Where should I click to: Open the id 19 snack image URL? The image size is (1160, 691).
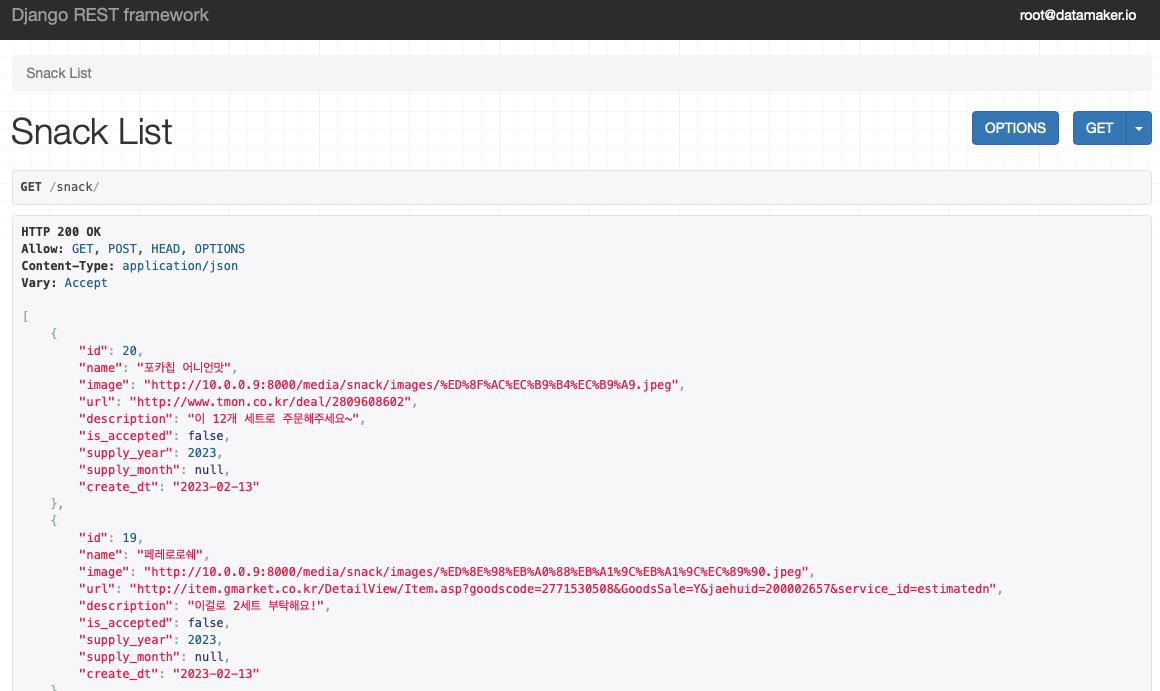pyautogui.click(x=476, y=572)
